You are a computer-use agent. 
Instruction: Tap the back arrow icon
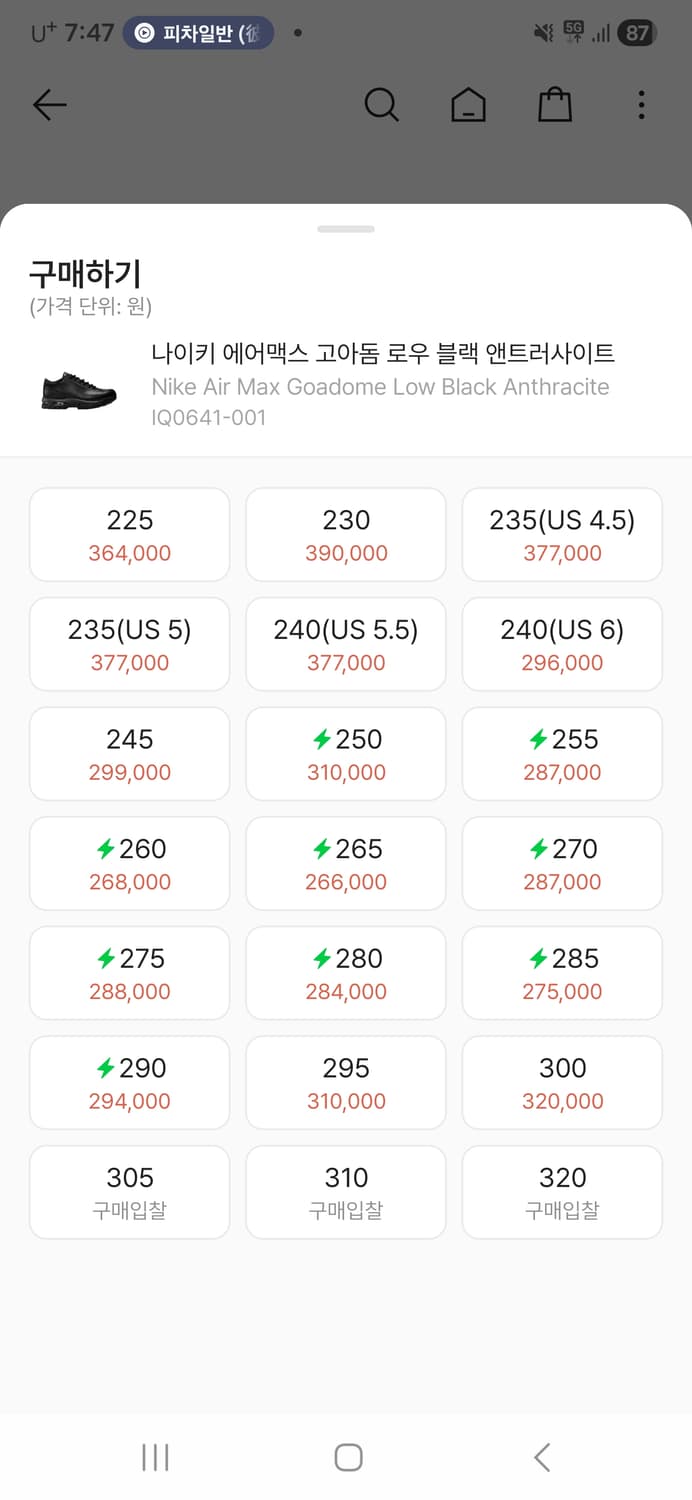50,105
